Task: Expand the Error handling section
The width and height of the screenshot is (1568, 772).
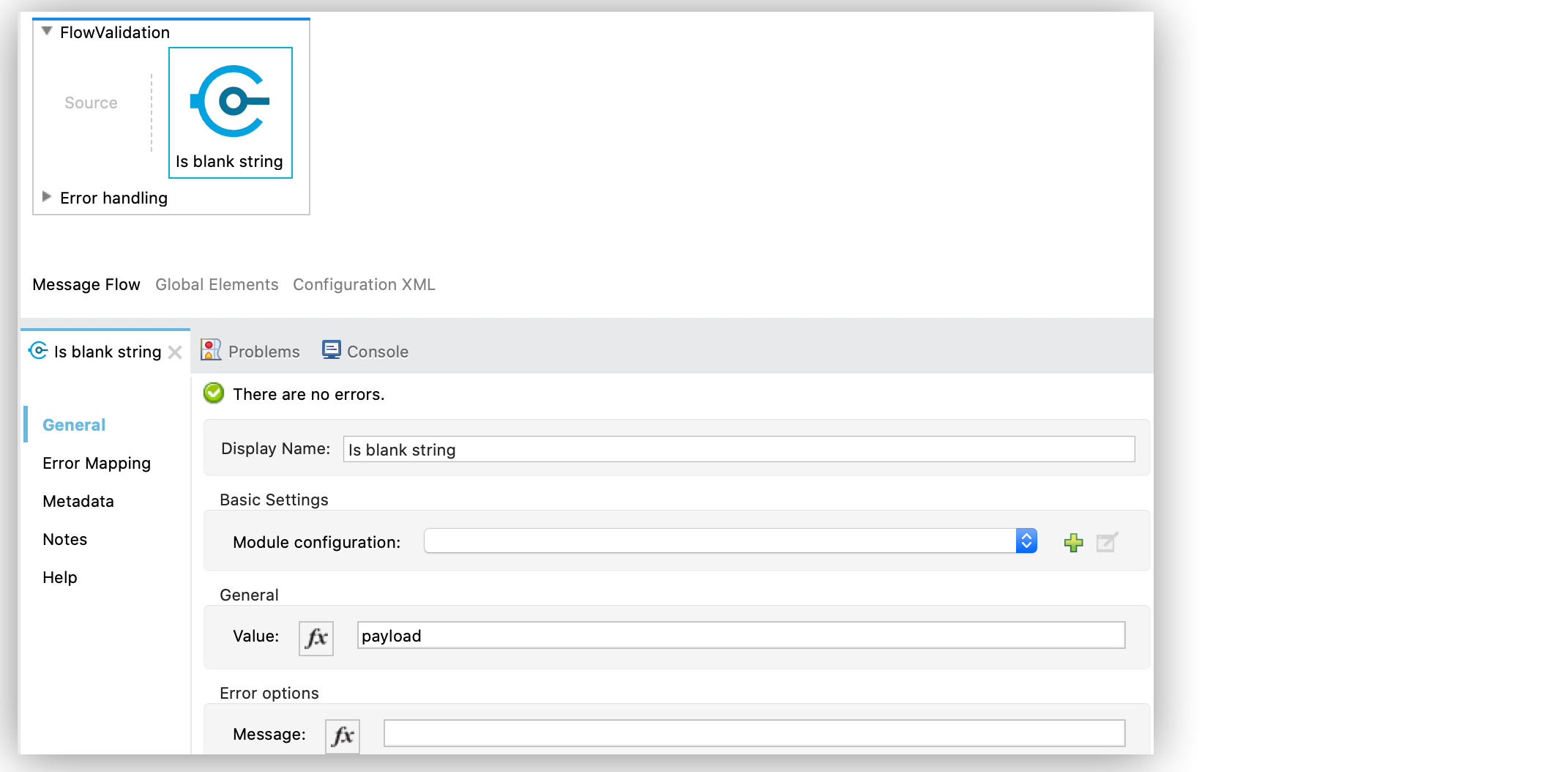Action: (47, 197)
